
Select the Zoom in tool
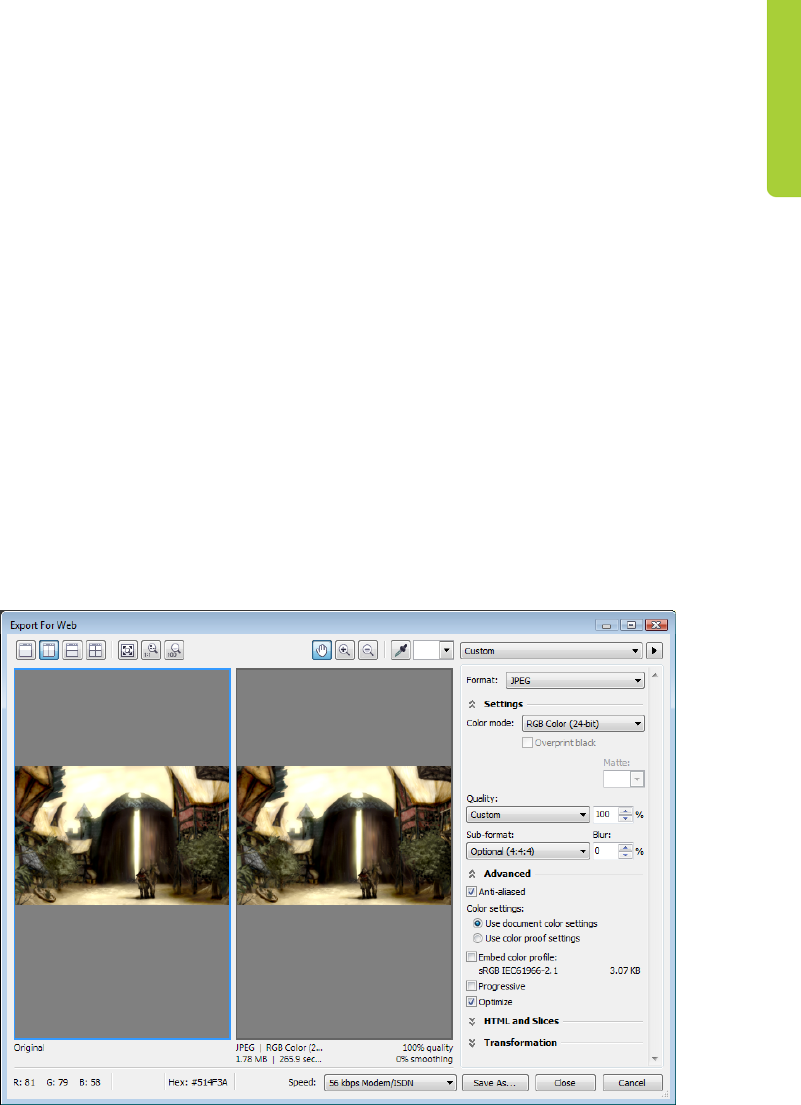point(345,650)
